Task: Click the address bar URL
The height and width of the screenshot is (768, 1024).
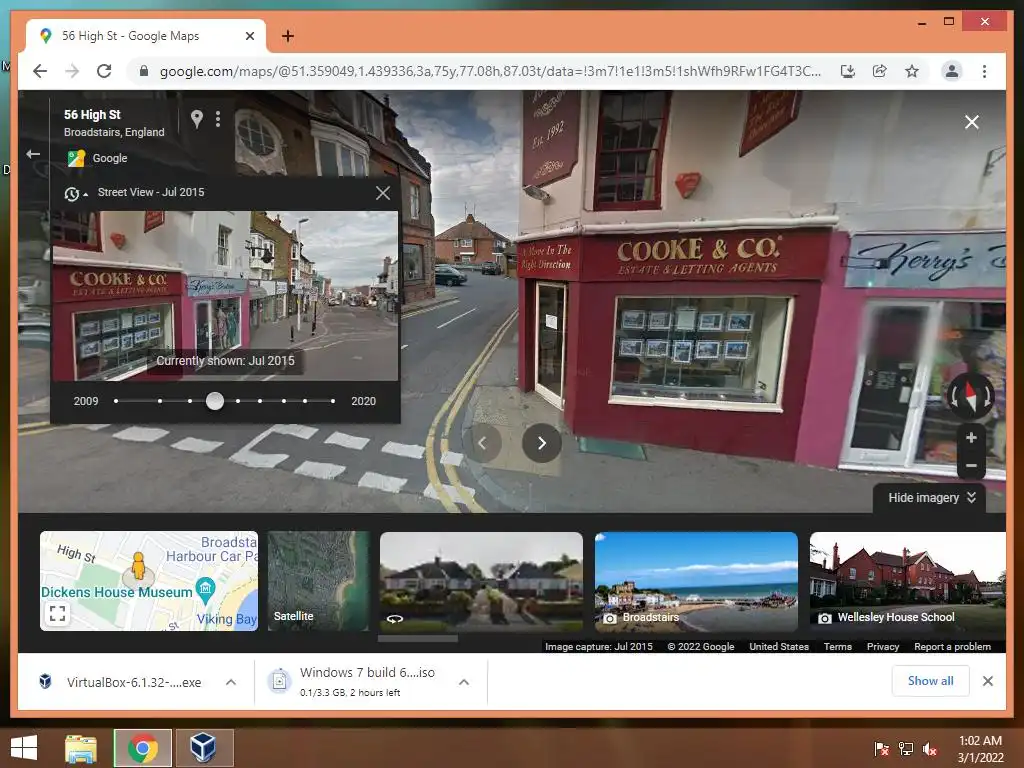Action: [x=490, y=71]
